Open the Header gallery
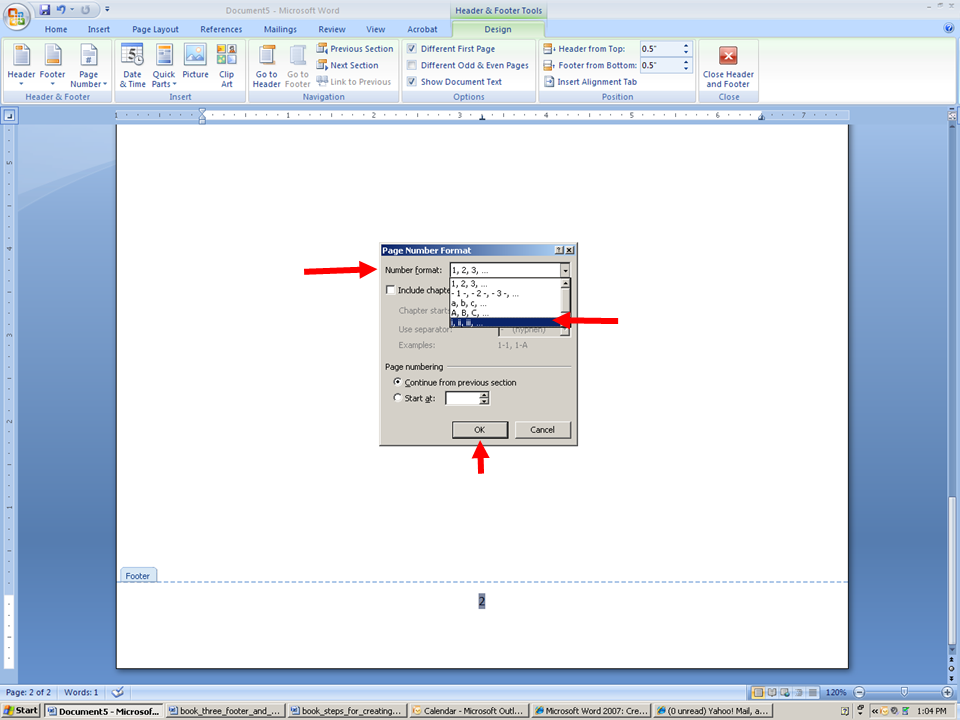 (x=21, y=66)
